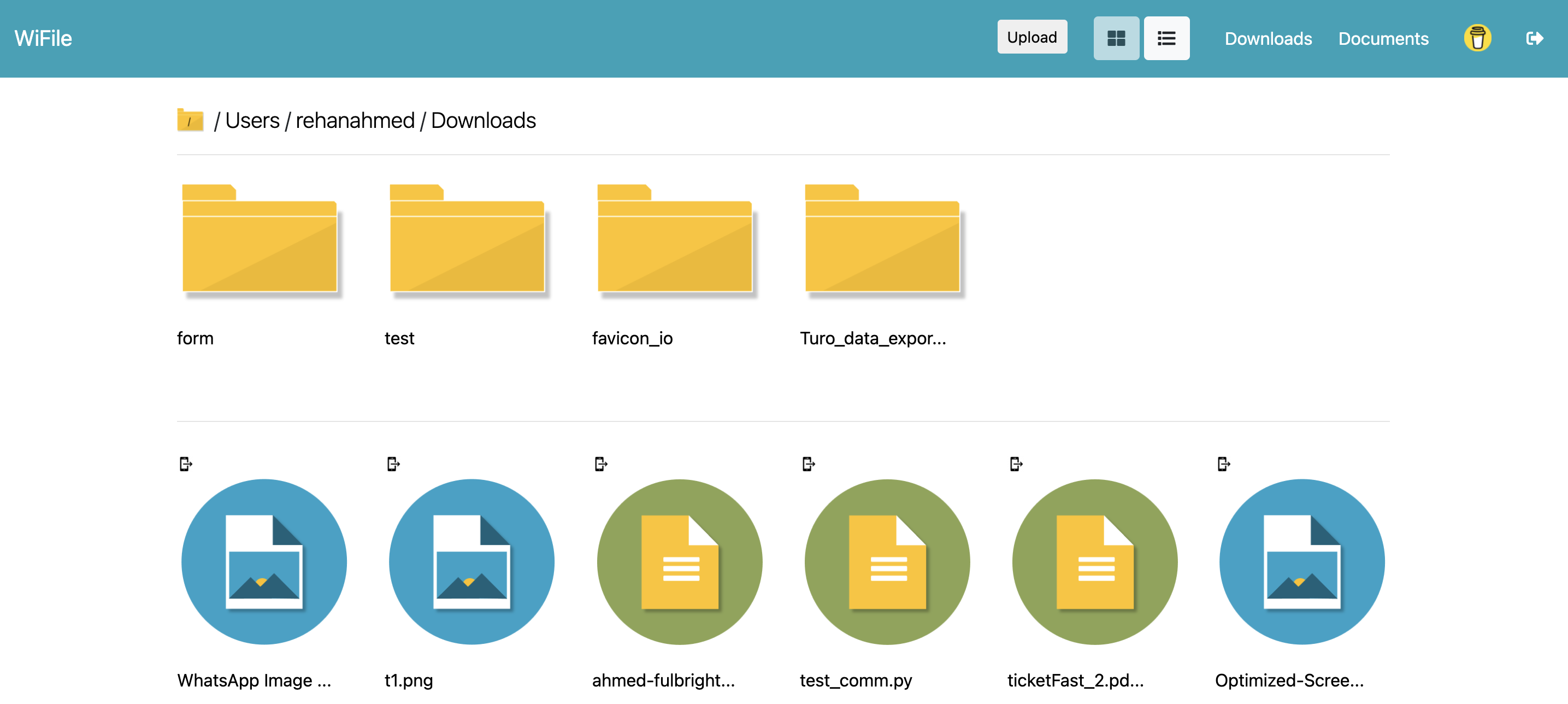
Task: Switch to grid view layout
Action: (x=1116, y=38)
